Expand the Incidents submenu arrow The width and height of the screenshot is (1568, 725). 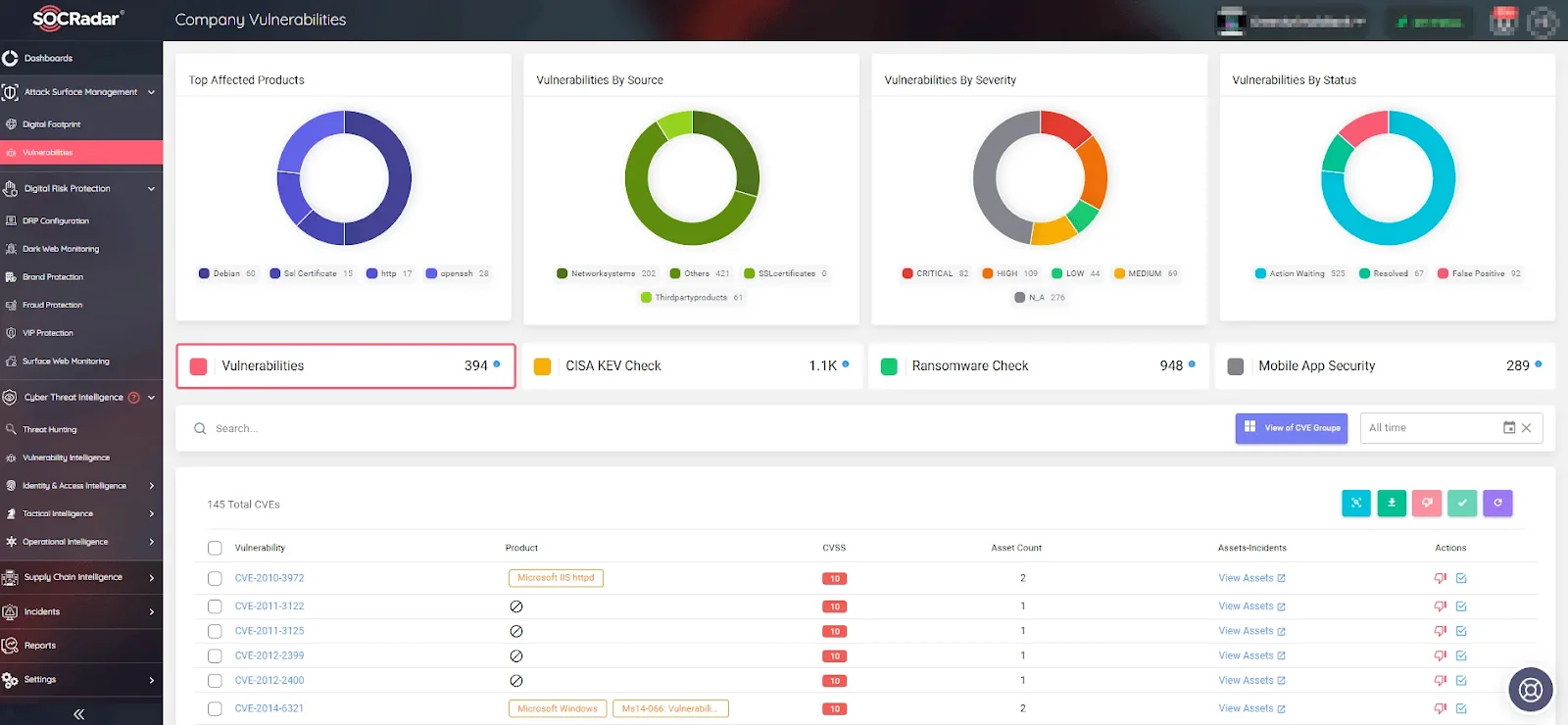pyautogui.click(x=151, y=611)
